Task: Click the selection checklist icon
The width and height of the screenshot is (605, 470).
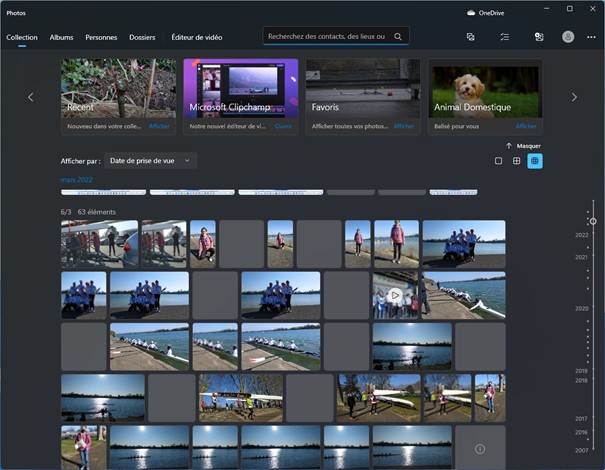Action: click(505, 36)
